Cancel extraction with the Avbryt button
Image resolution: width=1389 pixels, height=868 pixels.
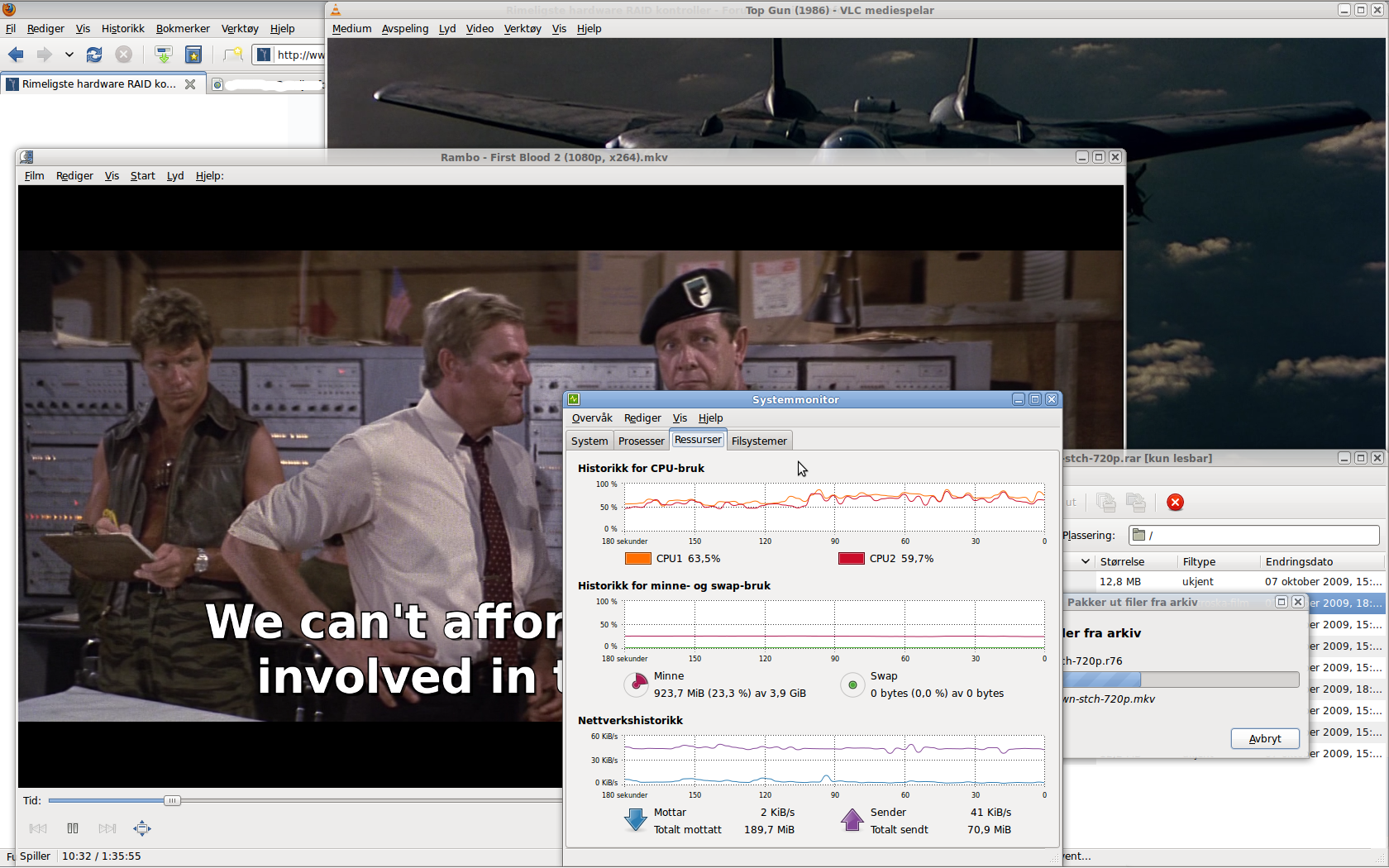tap(1265, 738)
